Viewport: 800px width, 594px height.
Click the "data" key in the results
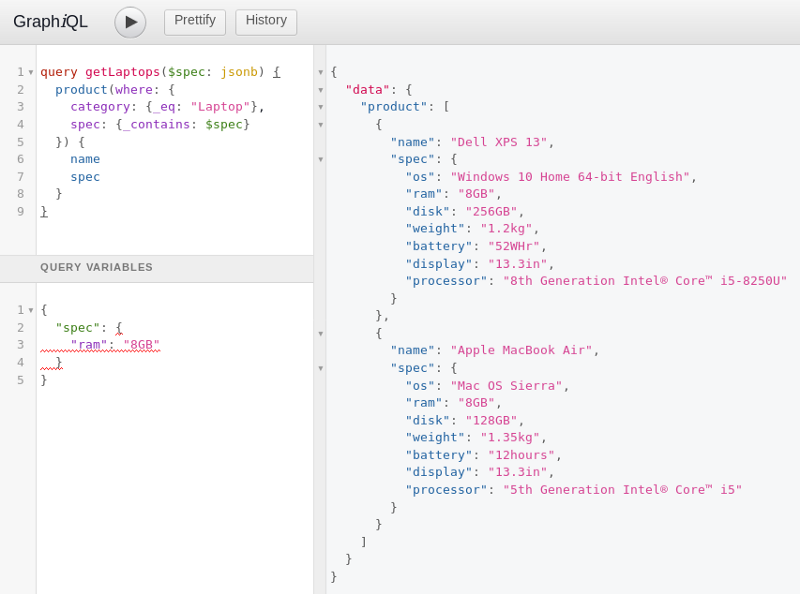tap(368, 90)
